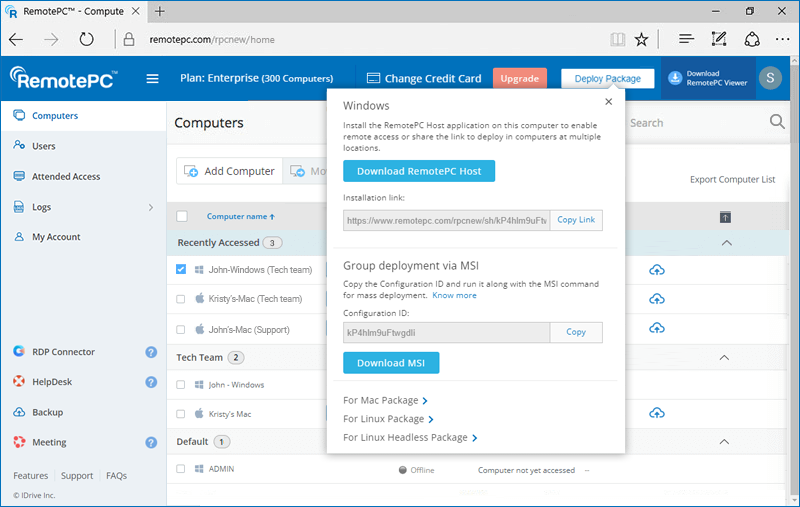Click the browser refresh icon

pyautogui.click(x=87, y=40)
